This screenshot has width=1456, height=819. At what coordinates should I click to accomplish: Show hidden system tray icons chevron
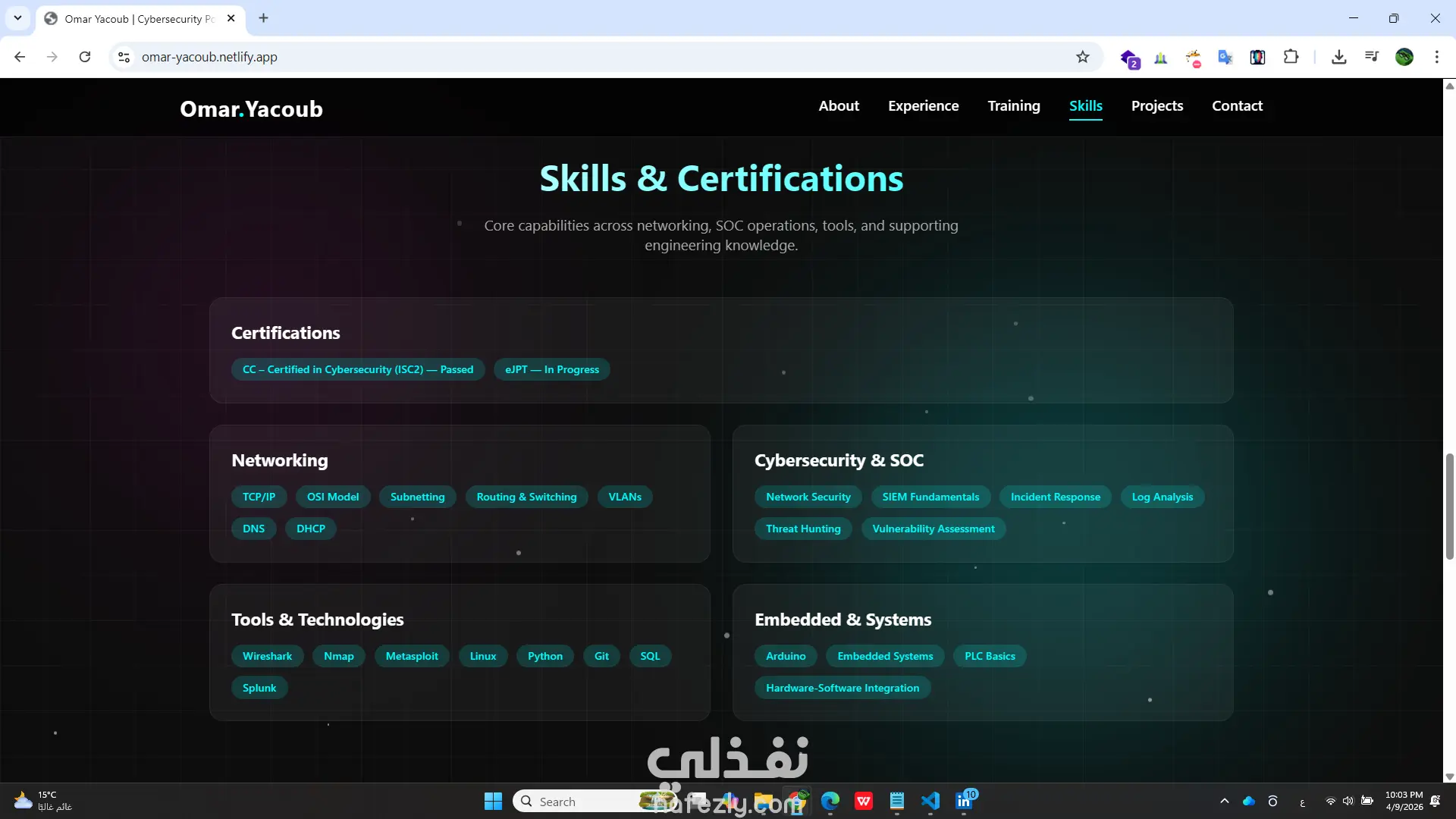1224,802
